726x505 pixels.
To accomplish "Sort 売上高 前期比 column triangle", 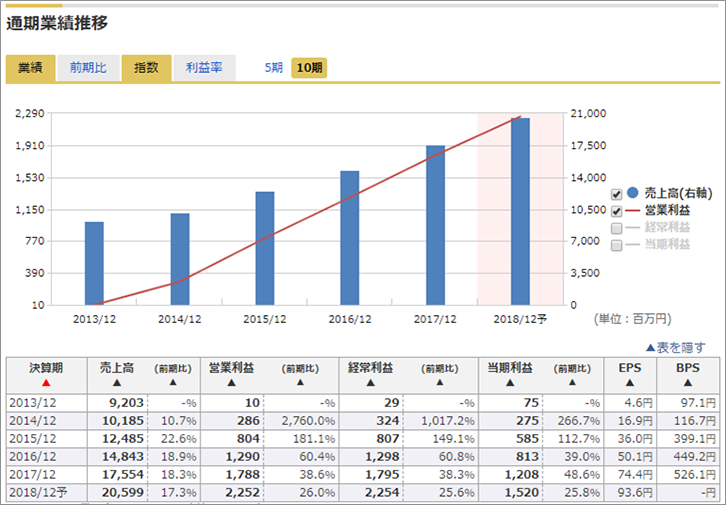I will [173, 382].
